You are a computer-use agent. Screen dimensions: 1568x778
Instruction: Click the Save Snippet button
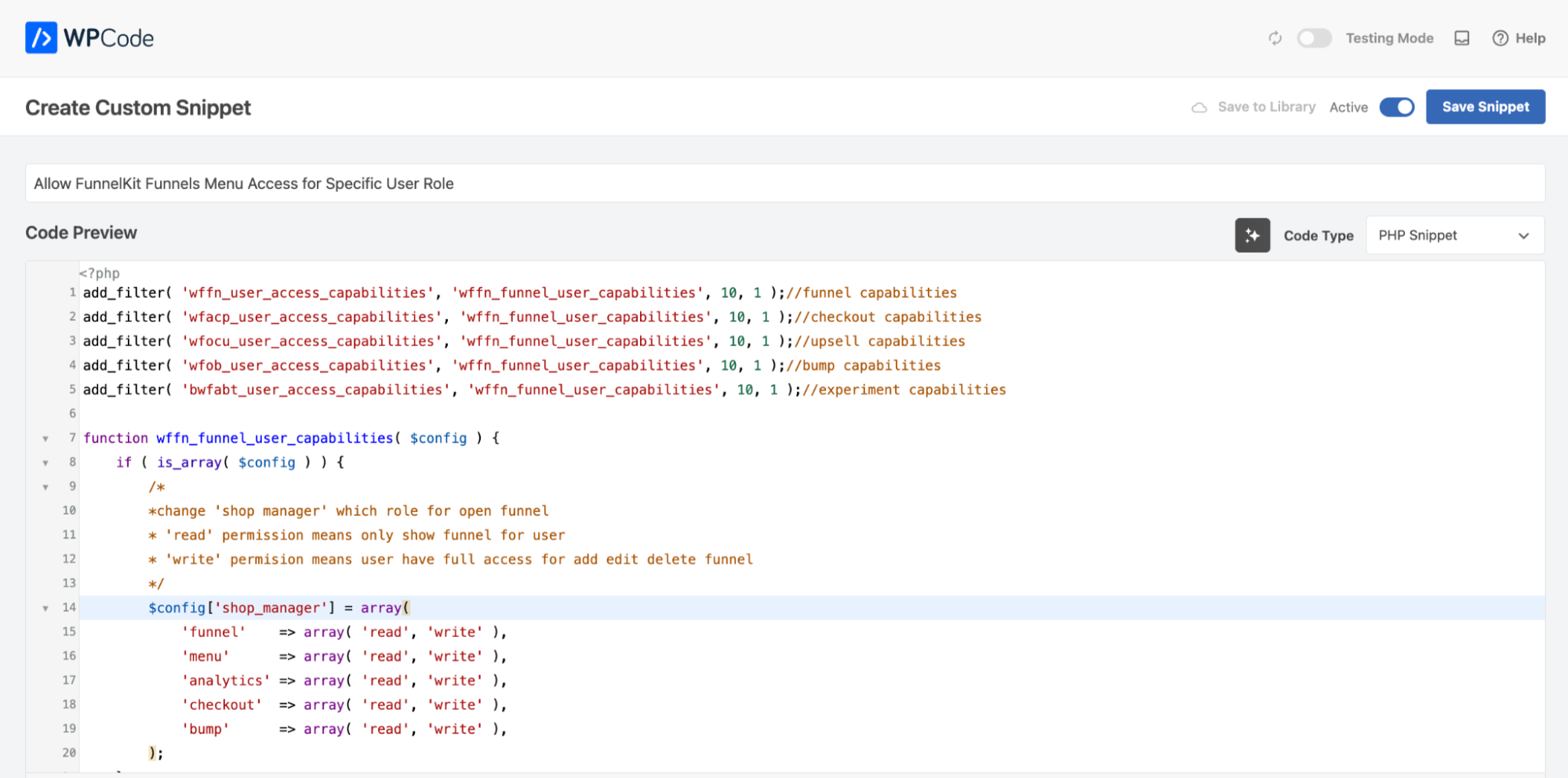(1485, 107)
